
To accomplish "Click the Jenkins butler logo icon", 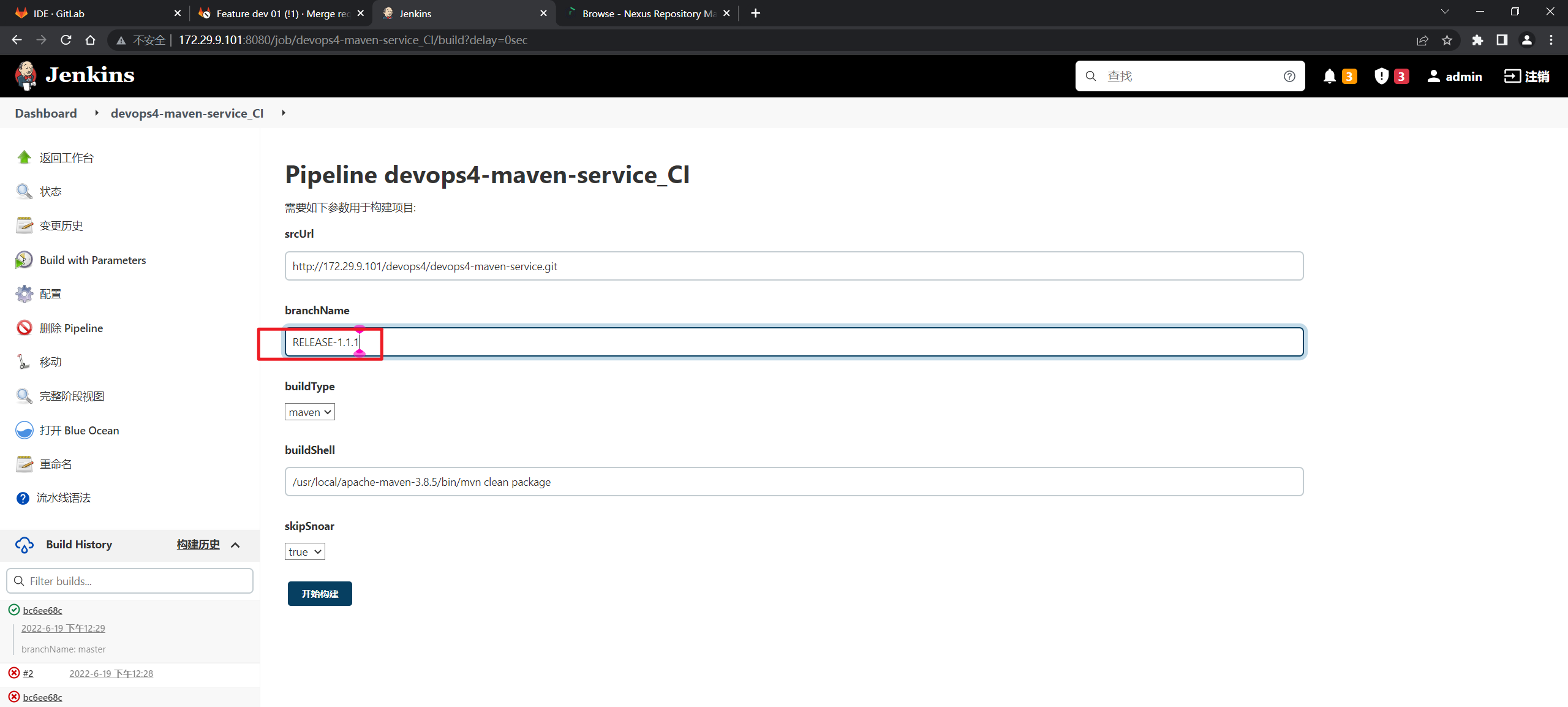I will pos(26,75).
